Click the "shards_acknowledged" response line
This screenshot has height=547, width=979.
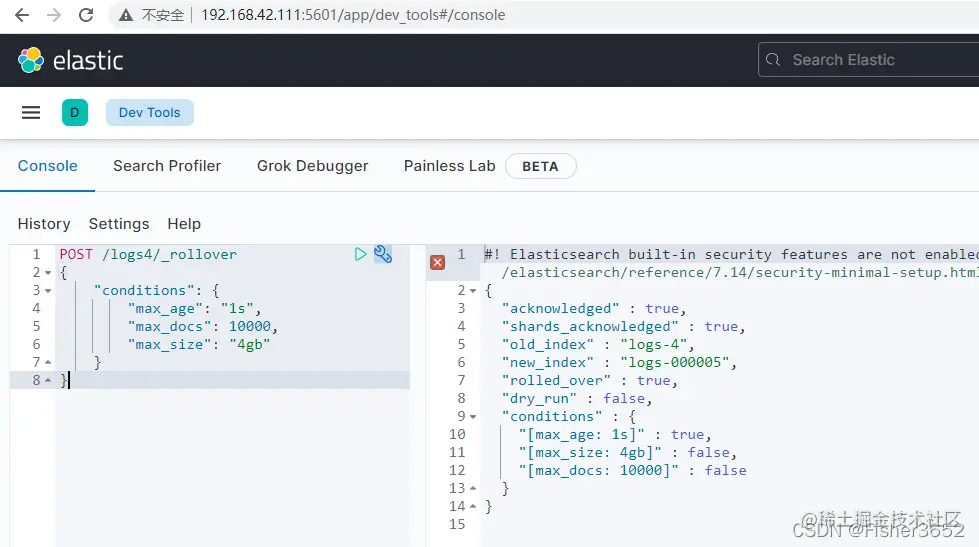[x=624, y=327]
